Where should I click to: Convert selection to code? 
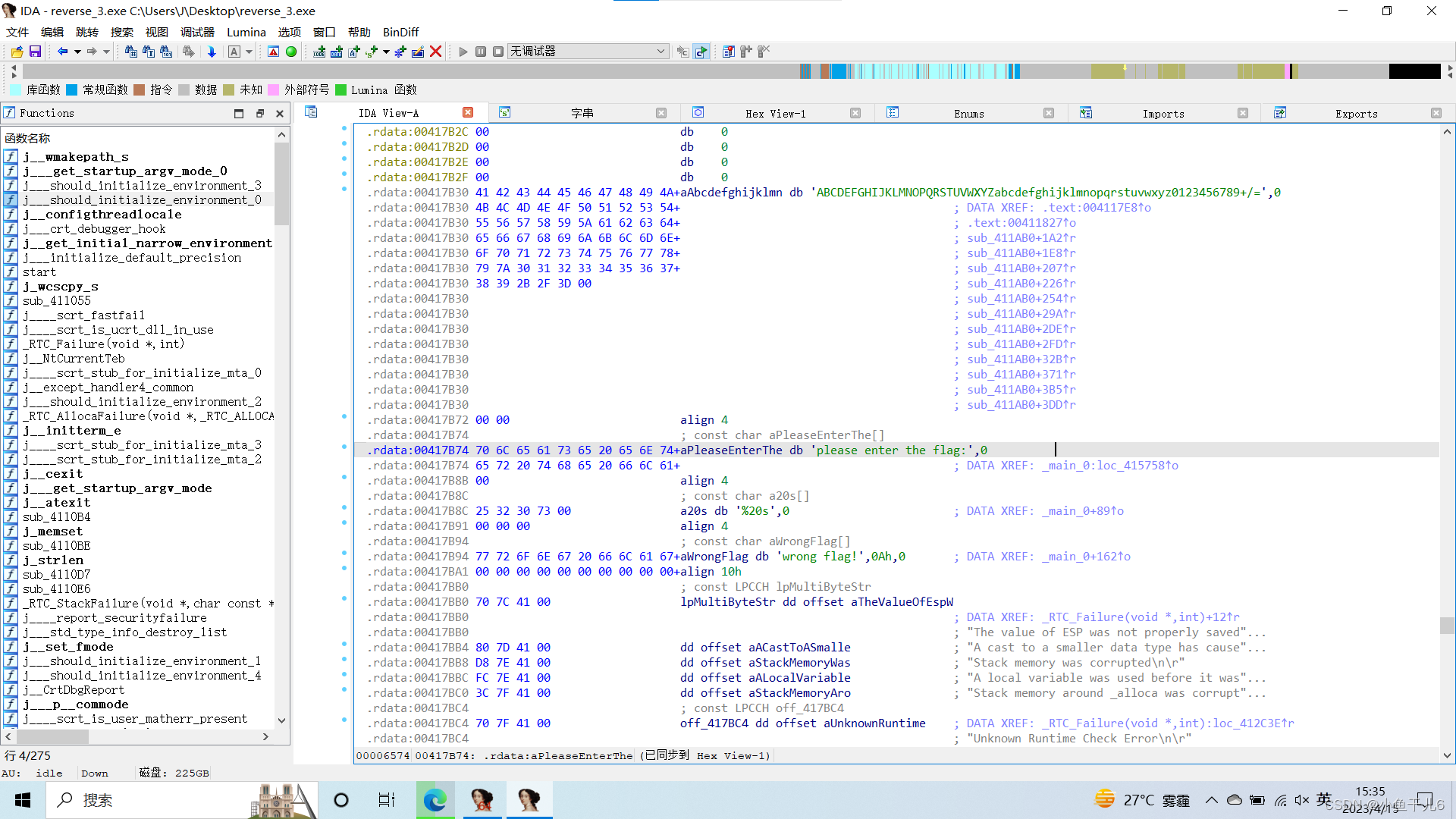tap(320, 52)
